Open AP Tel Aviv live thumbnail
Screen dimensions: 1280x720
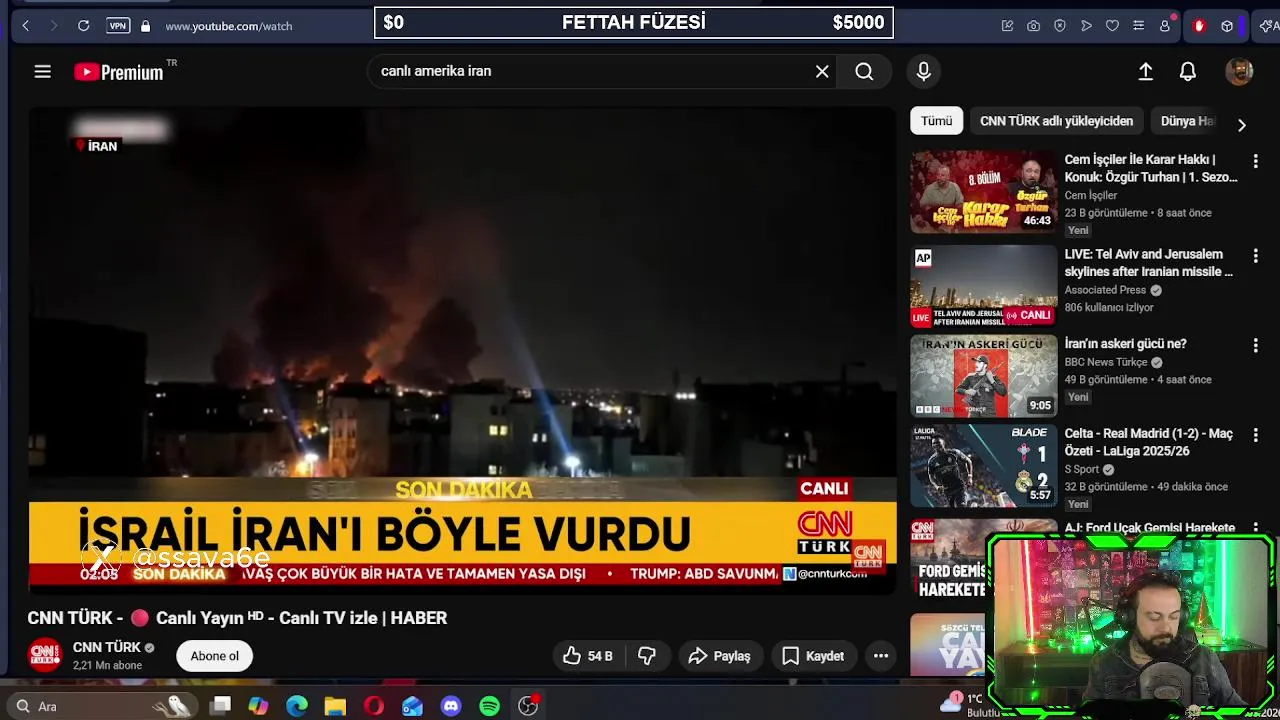(983, 286)
